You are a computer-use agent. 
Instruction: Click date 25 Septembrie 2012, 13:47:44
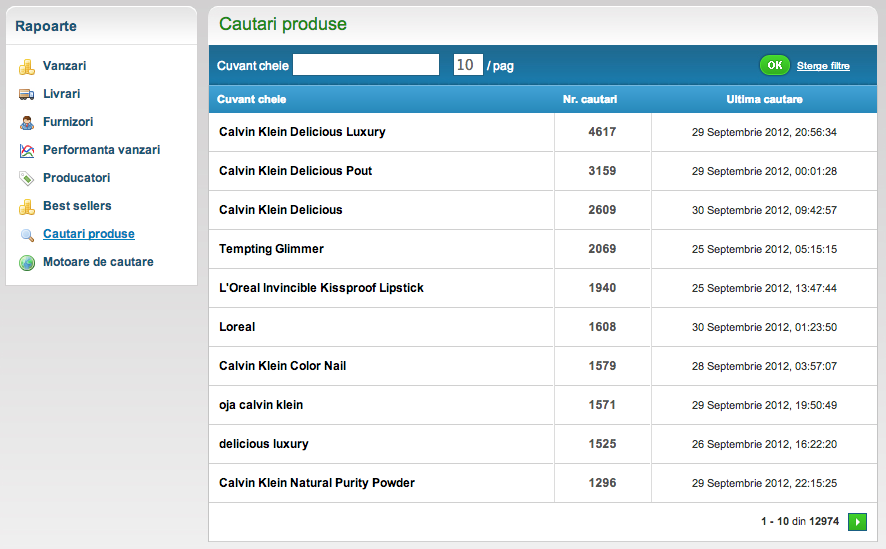point(765,288)
